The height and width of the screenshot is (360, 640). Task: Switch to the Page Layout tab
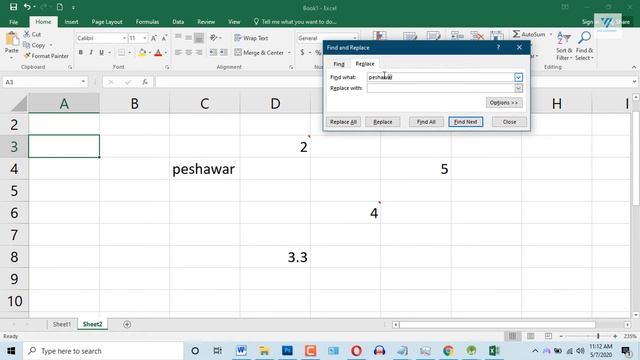[x=107, y=22]
